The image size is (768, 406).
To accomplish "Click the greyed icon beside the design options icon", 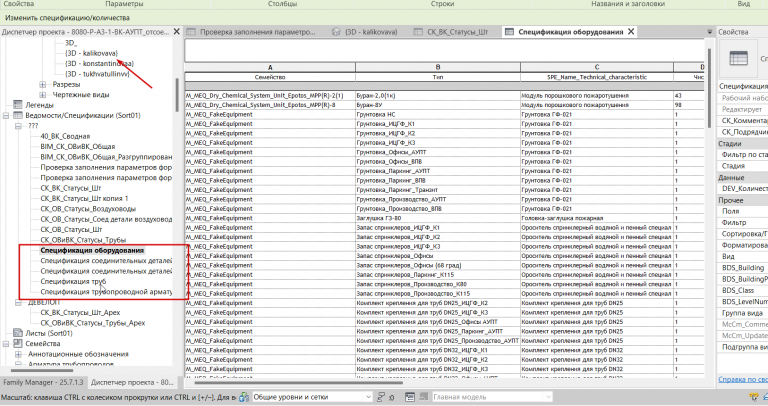I will click(x=423, y=397).
